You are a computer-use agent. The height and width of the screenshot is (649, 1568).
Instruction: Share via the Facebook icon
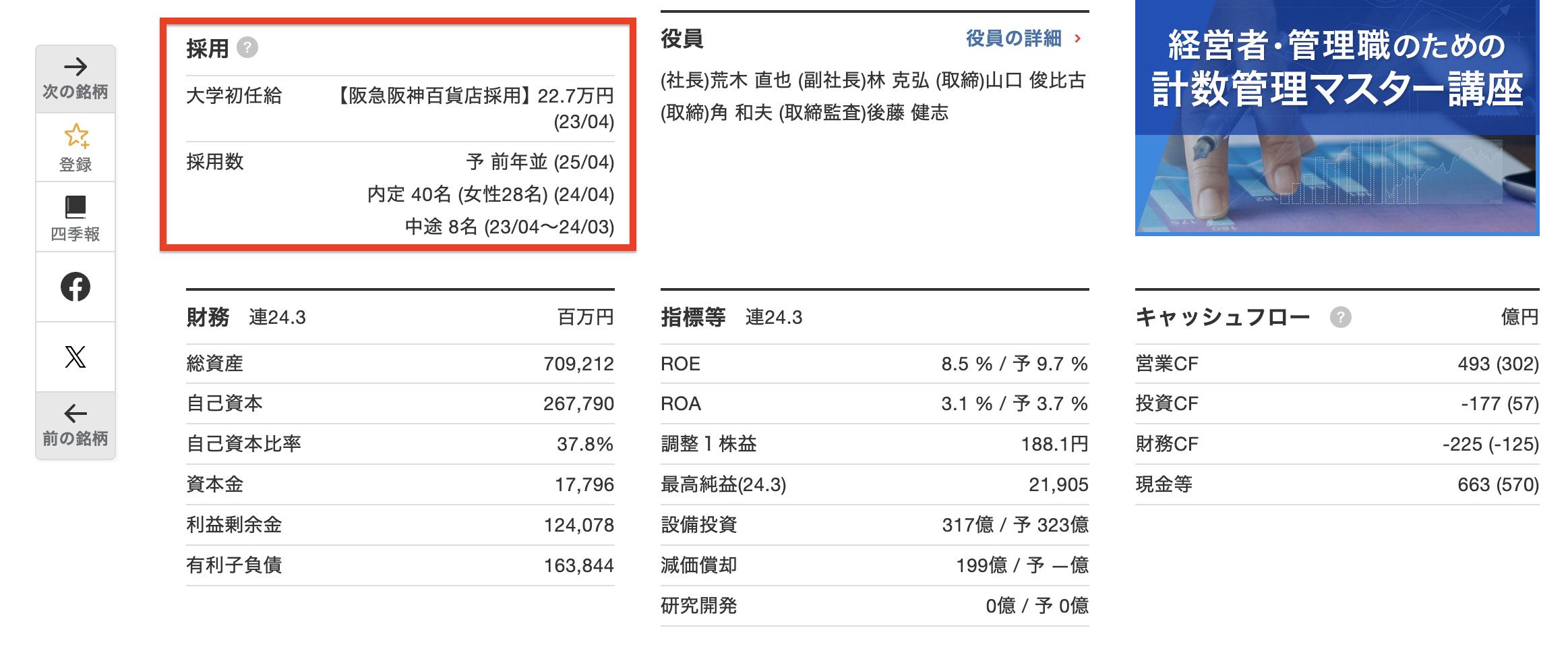[76, 287]
